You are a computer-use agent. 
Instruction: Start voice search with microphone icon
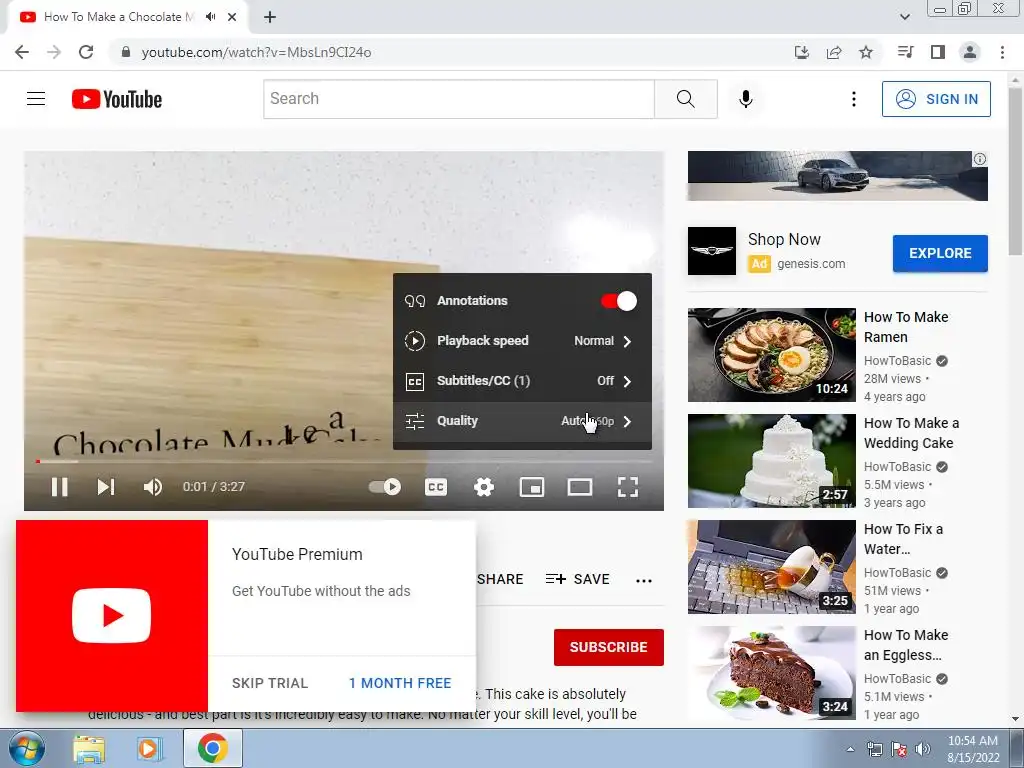745,99
